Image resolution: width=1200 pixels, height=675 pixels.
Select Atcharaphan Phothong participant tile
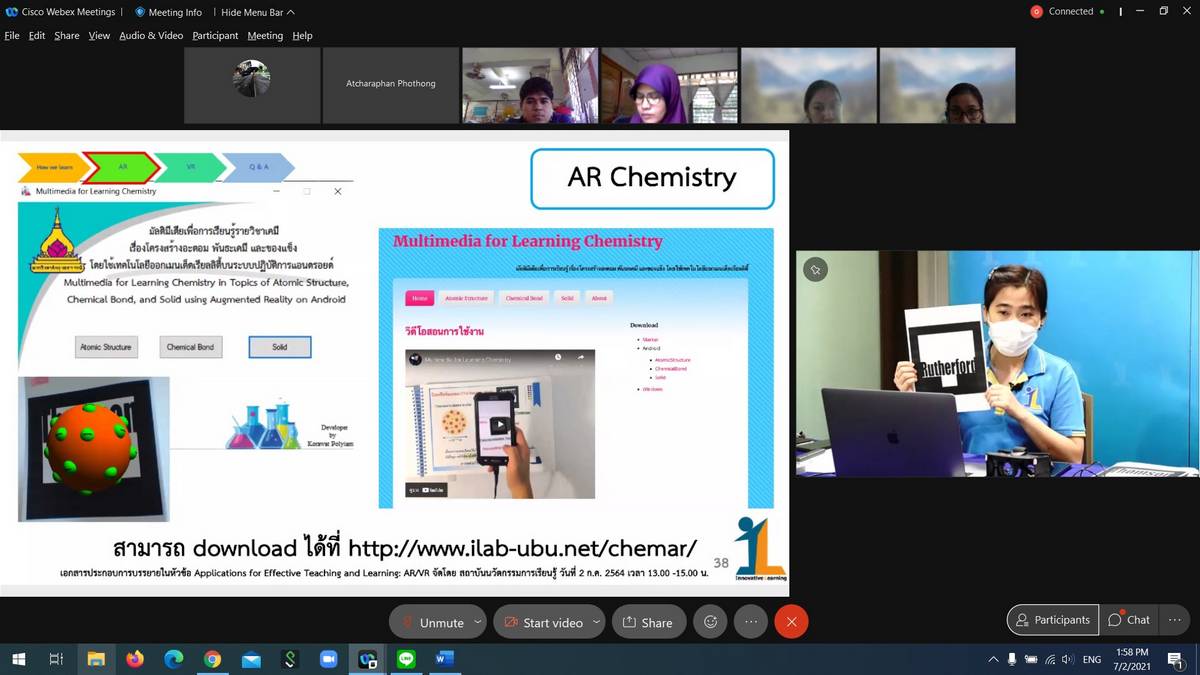[x=390, y=84]
